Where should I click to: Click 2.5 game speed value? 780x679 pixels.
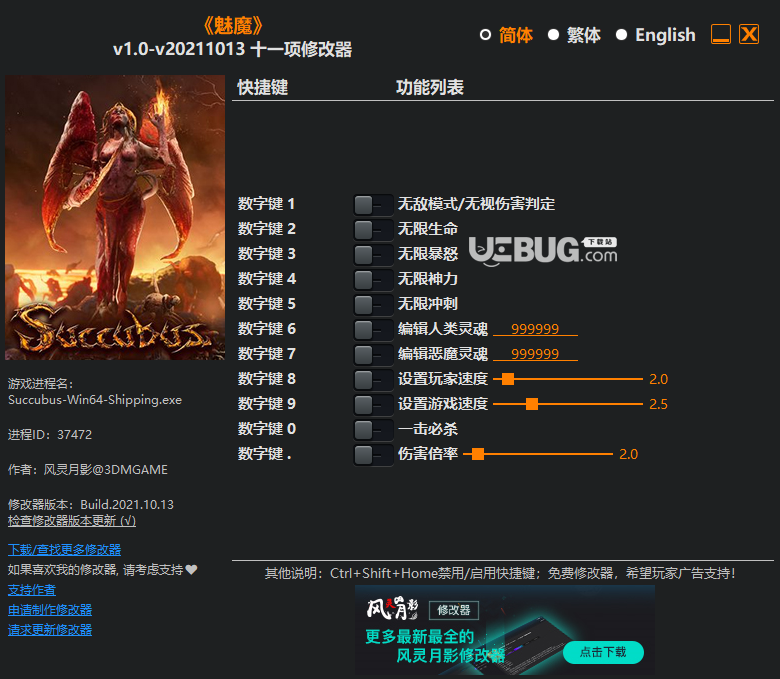coord(658,404)
